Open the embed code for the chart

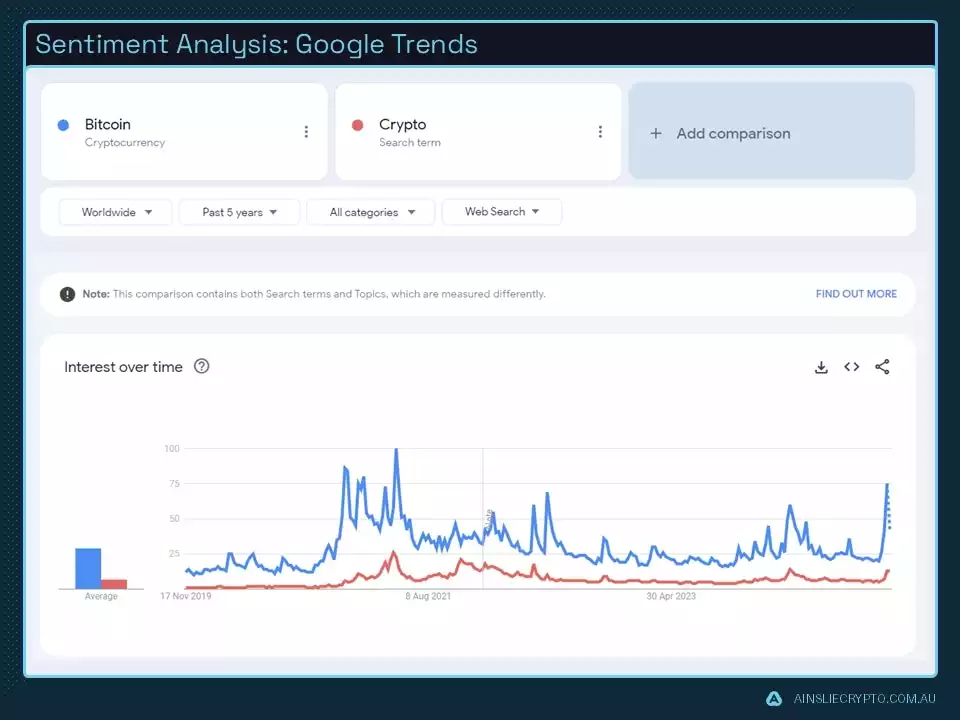(851, 367)
